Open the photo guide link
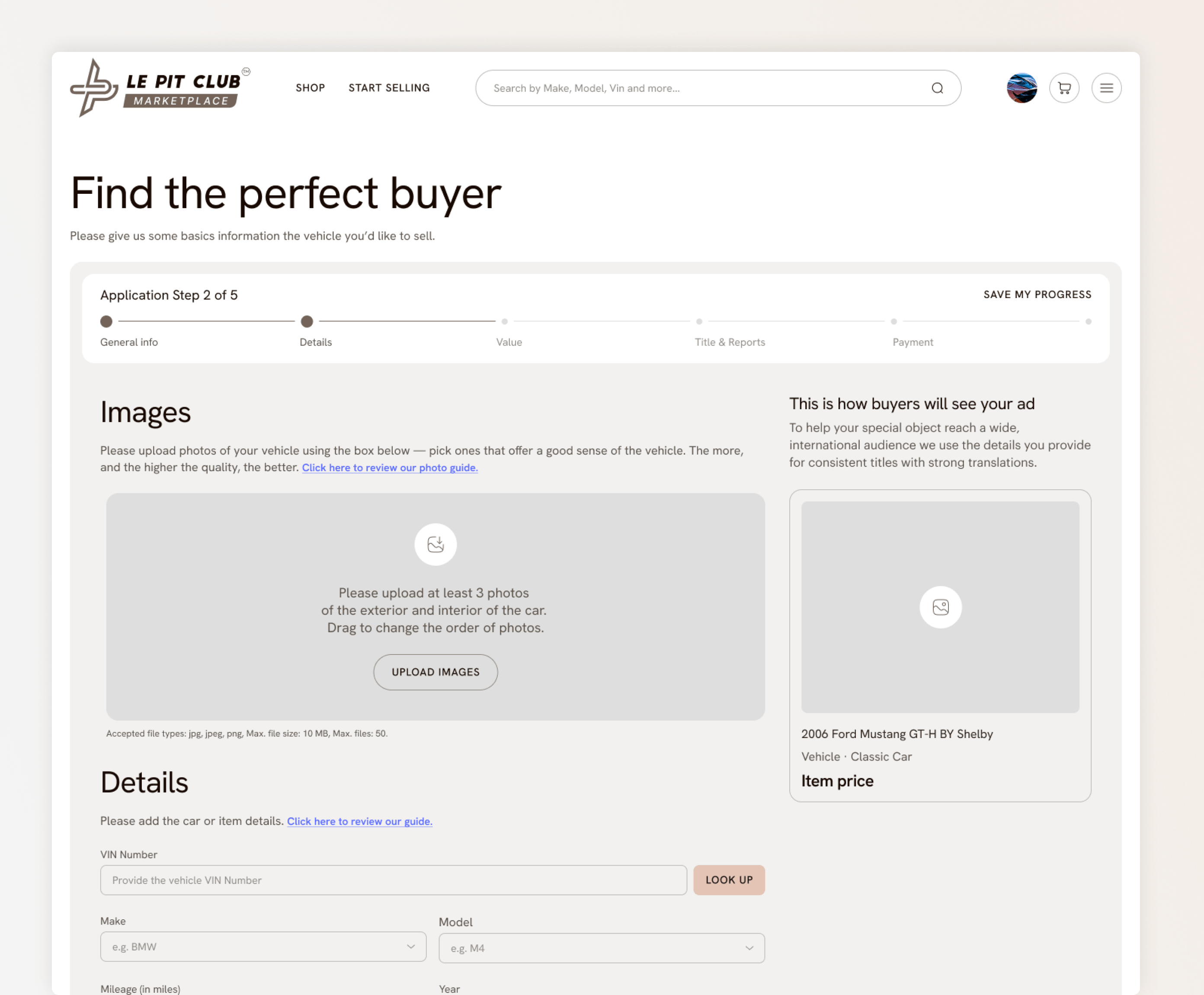The width and height of the screenshot is (1204, 995). tap(390, 468)
